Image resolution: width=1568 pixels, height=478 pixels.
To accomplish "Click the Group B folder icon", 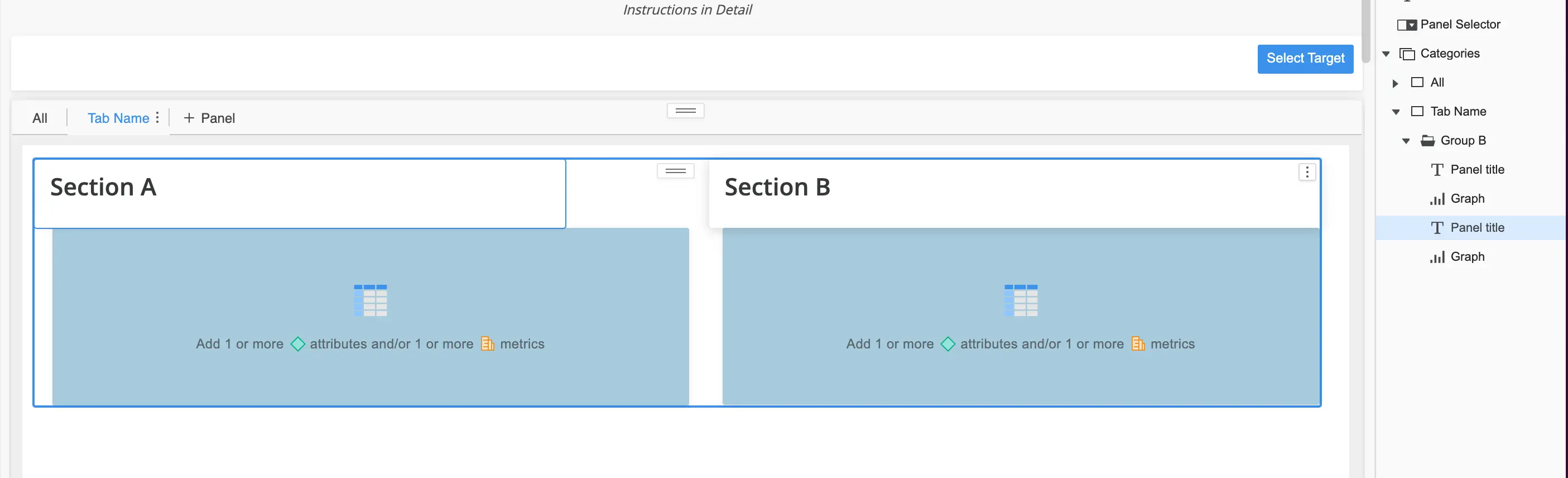I will (1427, 141).
